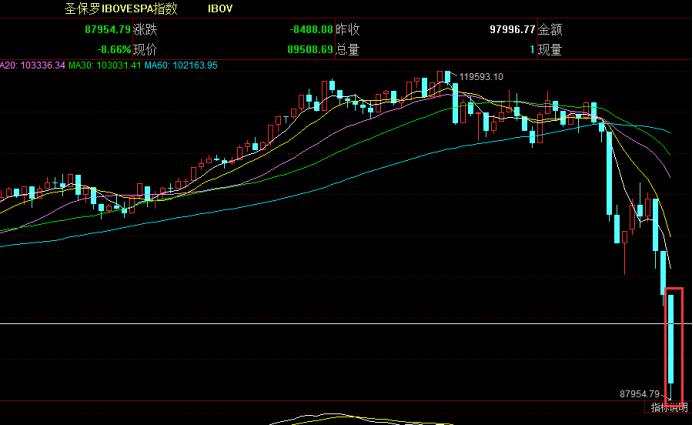Select the 89508.69 value
The width and height of the screenshot is (693, 425).
(x=310, y=49)
